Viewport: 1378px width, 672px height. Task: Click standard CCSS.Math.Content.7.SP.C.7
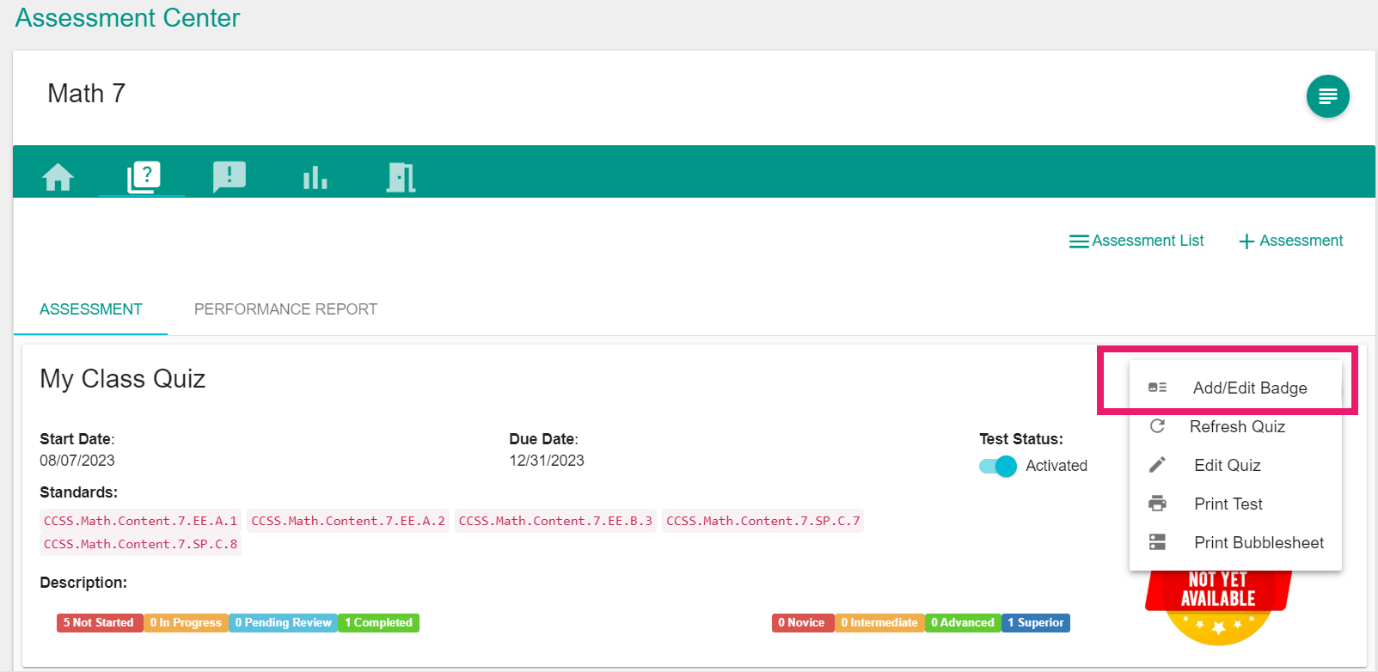[x=763, y=521]
